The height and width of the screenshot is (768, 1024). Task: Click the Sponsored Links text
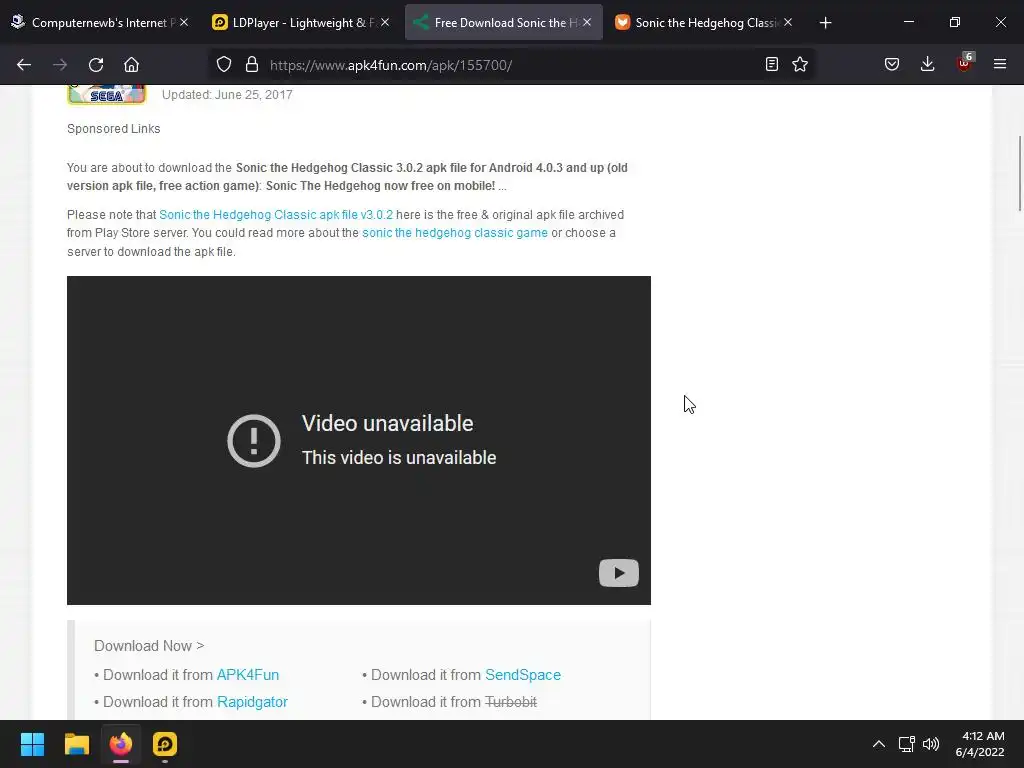coord(114,129)
